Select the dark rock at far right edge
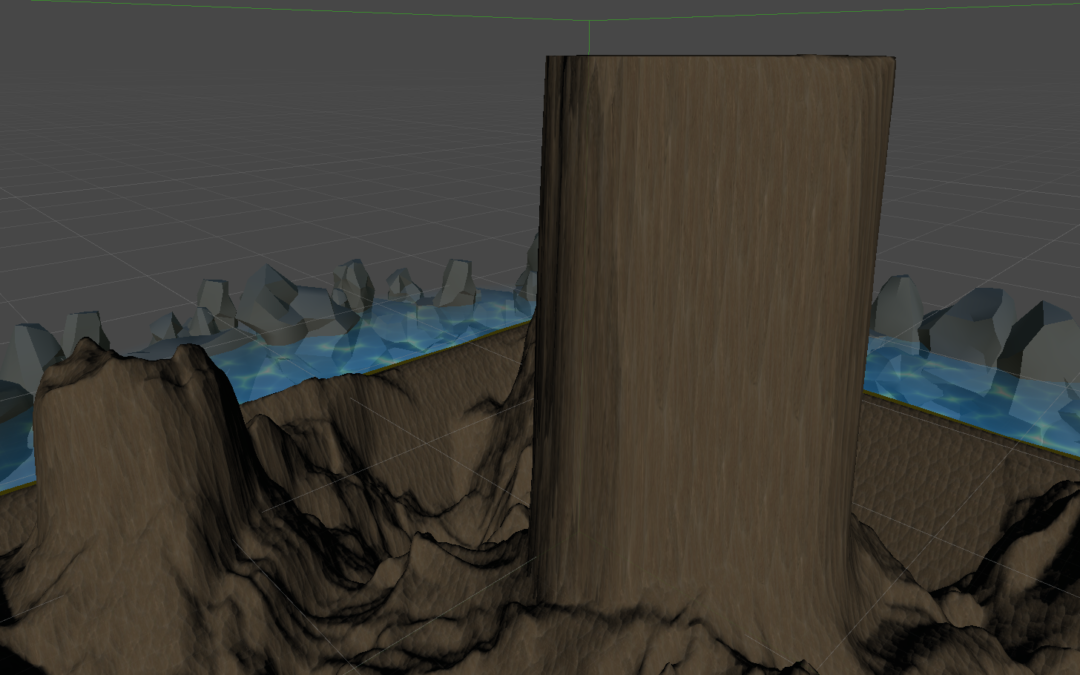 1040,341
